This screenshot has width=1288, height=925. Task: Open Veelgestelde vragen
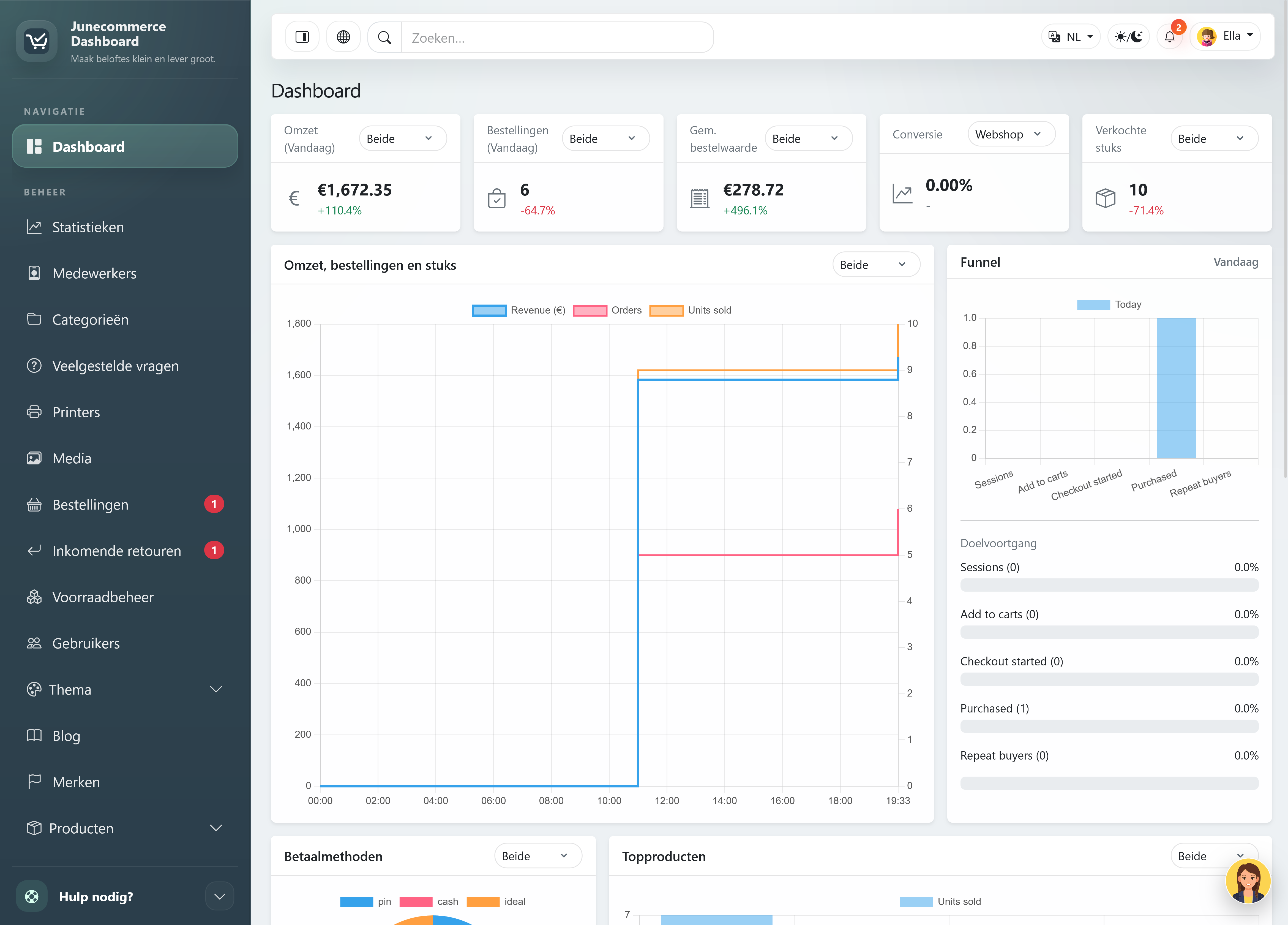(x=125, y=366)
